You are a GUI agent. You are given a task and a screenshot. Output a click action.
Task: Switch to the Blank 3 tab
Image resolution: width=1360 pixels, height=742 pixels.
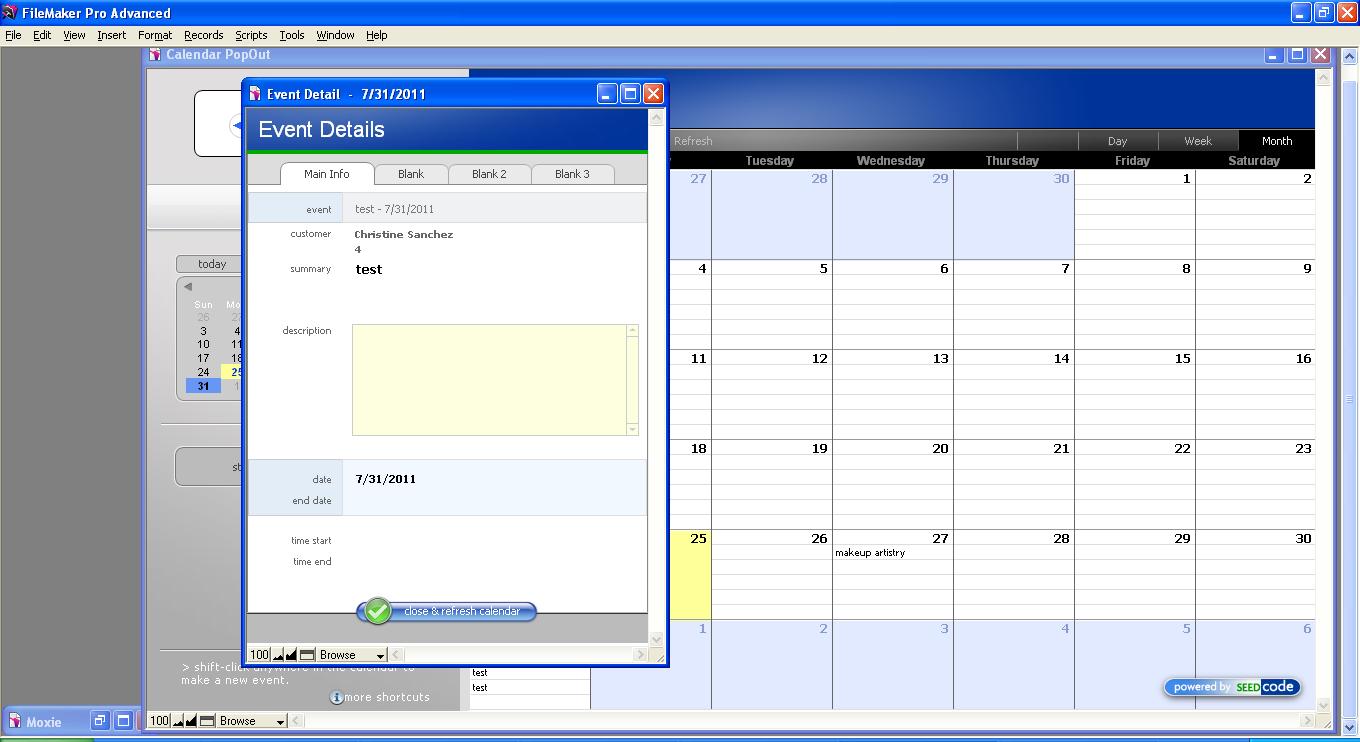572,174
